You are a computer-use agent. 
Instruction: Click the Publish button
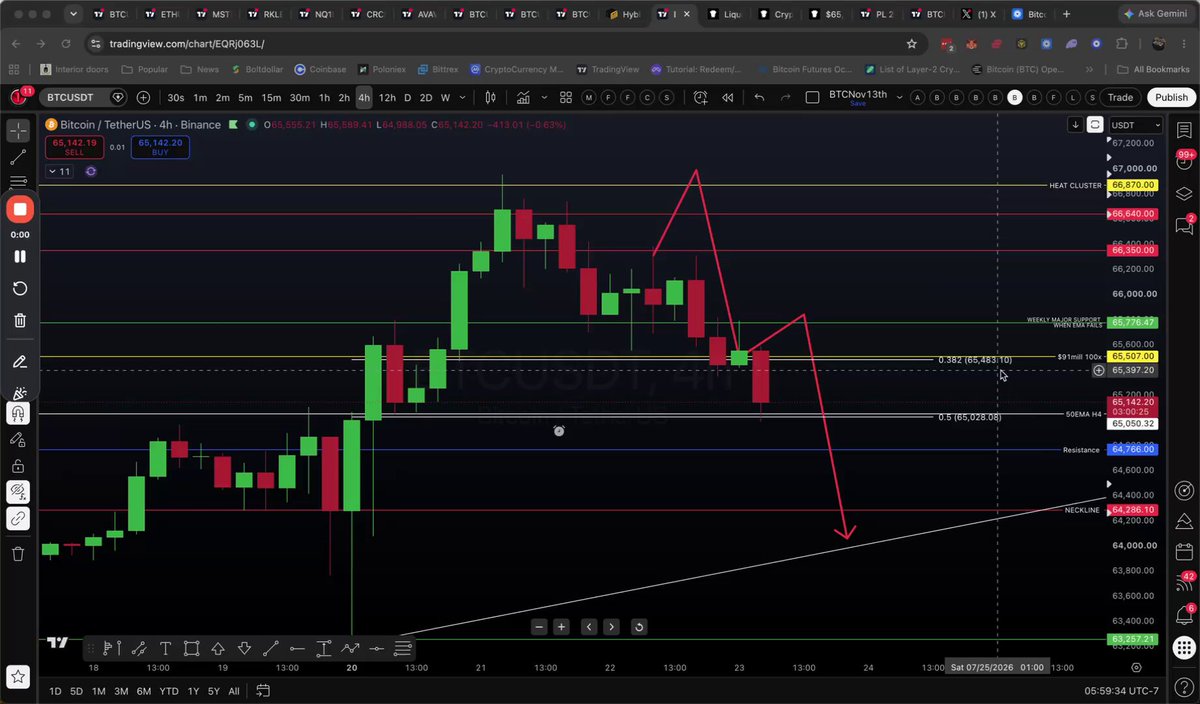pos(1171,97)
